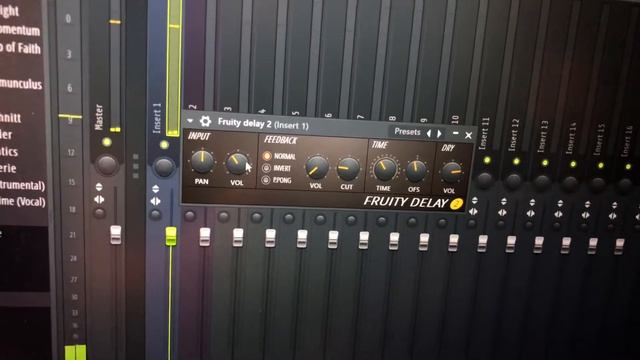Image resolution: width=640 pixels, height=360 pixels.
Task: Click the green Insert 1 volume fader
Action: [171, 237]
